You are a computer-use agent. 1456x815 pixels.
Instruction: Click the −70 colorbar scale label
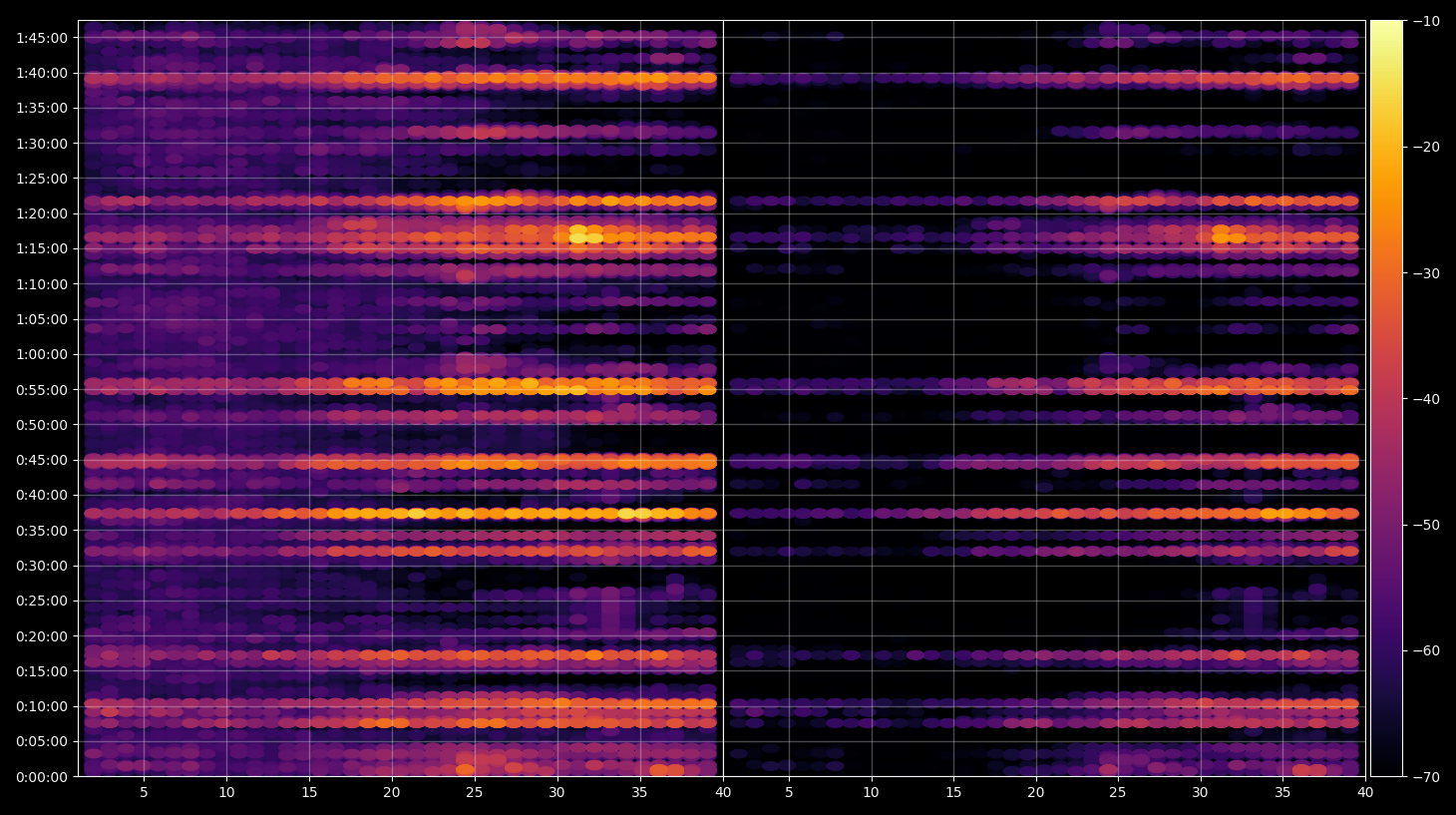(x=1427, y=777)
